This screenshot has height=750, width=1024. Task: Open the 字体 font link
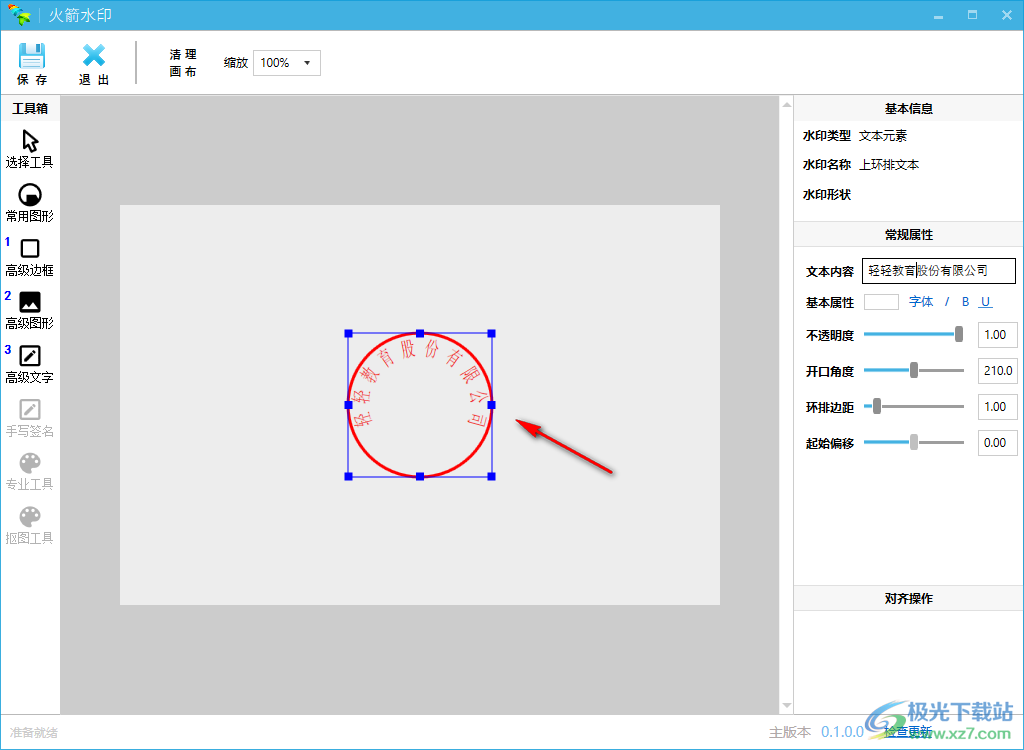point(921,302)
